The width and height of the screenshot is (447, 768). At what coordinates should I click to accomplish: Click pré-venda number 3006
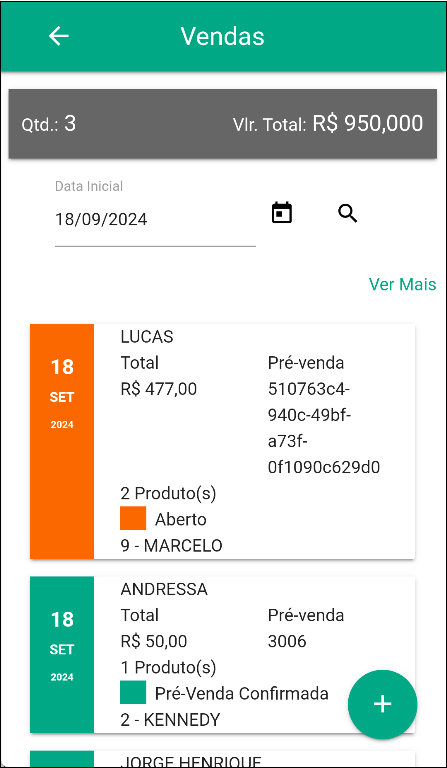(x=287, y=641)
